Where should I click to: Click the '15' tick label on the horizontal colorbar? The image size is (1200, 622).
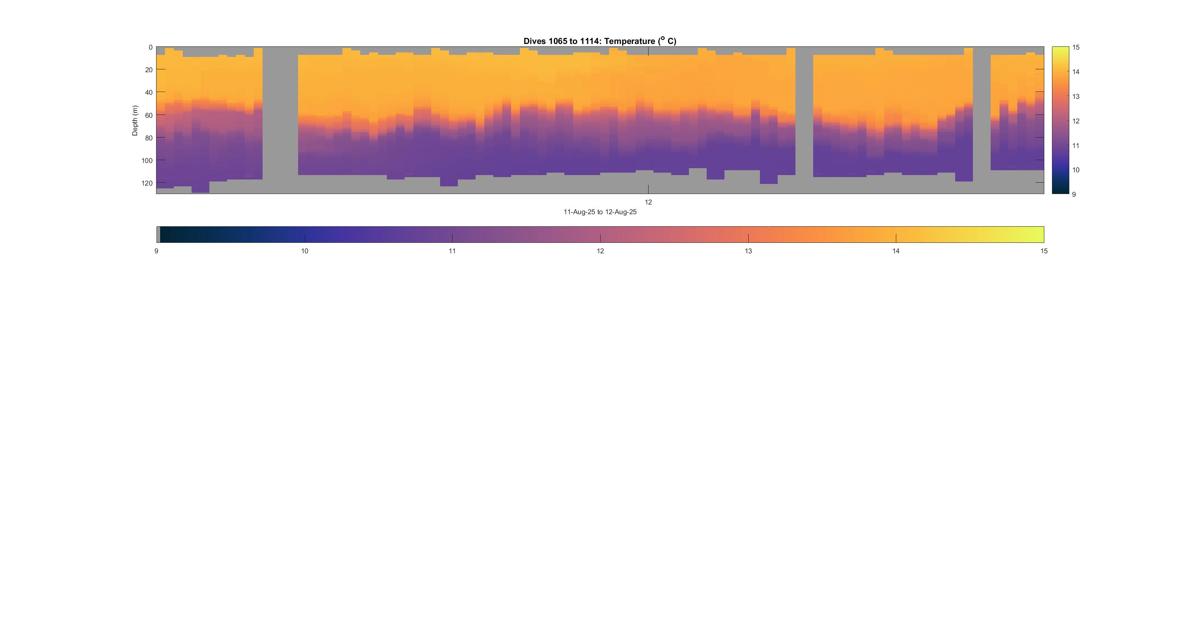(1044, 251)
